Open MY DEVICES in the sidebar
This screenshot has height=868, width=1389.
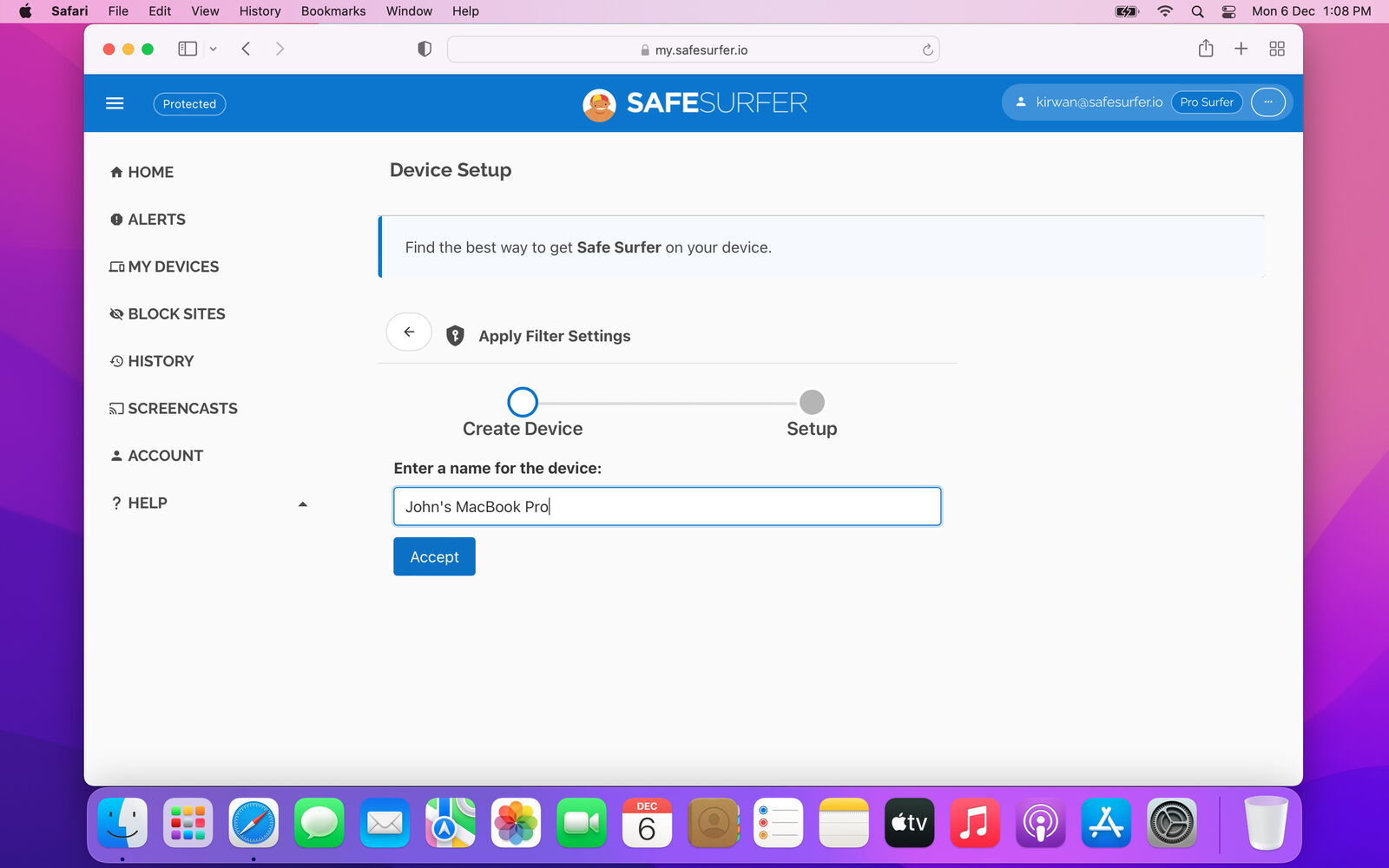coord(164,266)
